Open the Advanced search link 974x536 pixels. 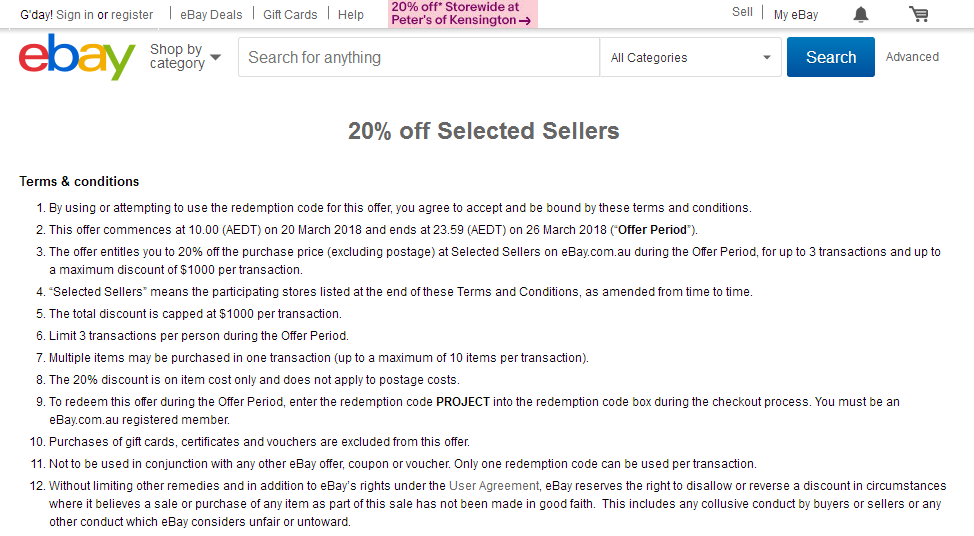[912, 57]
